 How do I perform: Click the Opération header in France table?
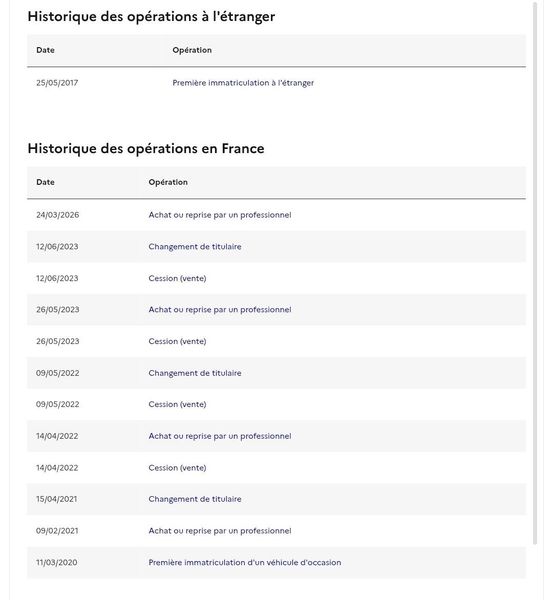[x=168, y=182]
